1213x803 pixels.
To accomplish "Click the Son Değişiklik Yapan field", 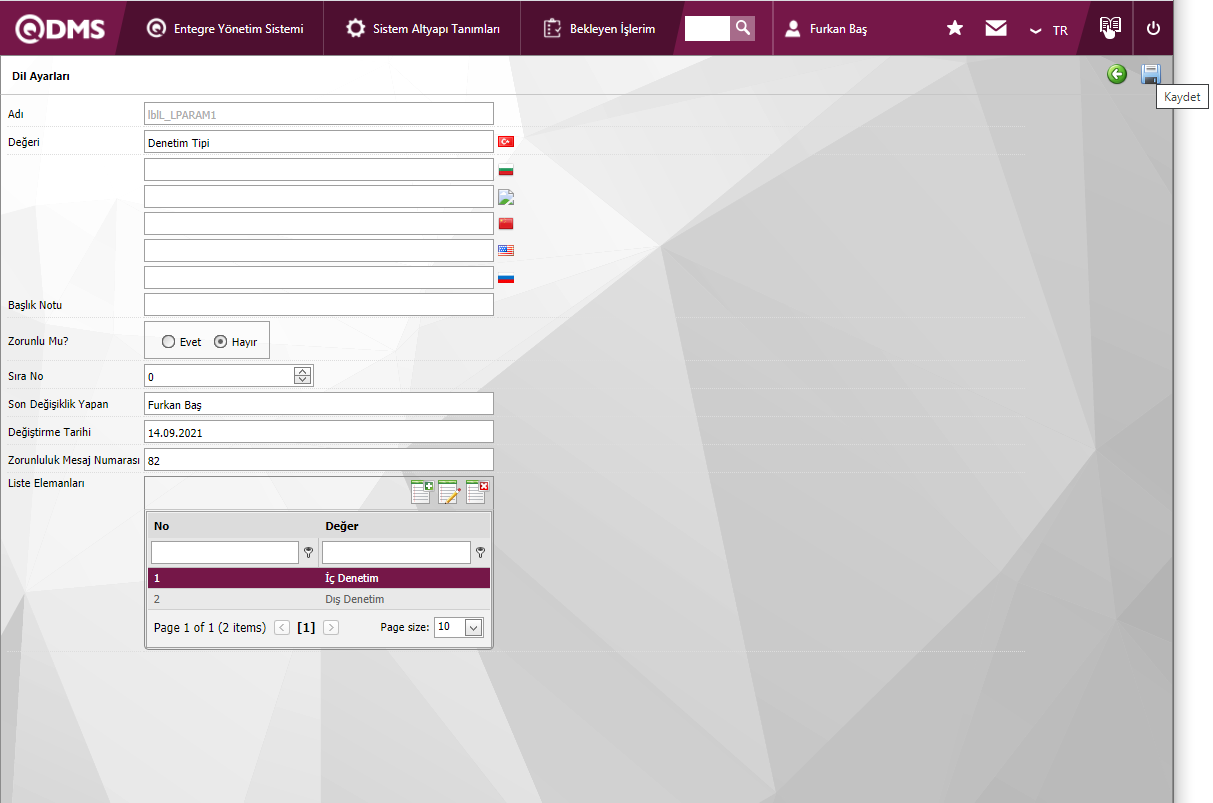I will tap(319, 404).
